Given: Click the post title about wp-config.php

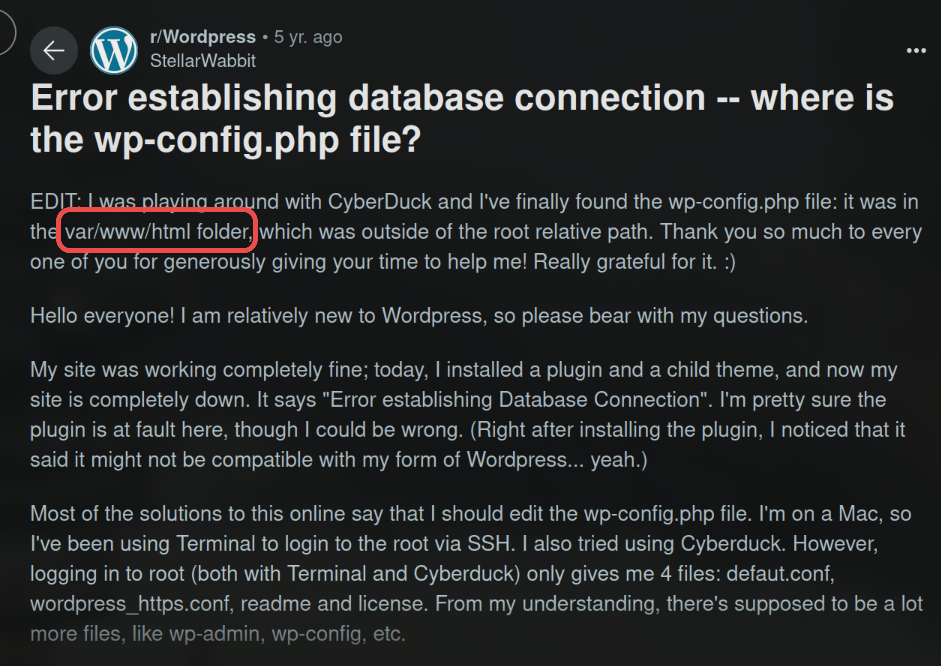Looking at the screenshot, I should (461, 118).
